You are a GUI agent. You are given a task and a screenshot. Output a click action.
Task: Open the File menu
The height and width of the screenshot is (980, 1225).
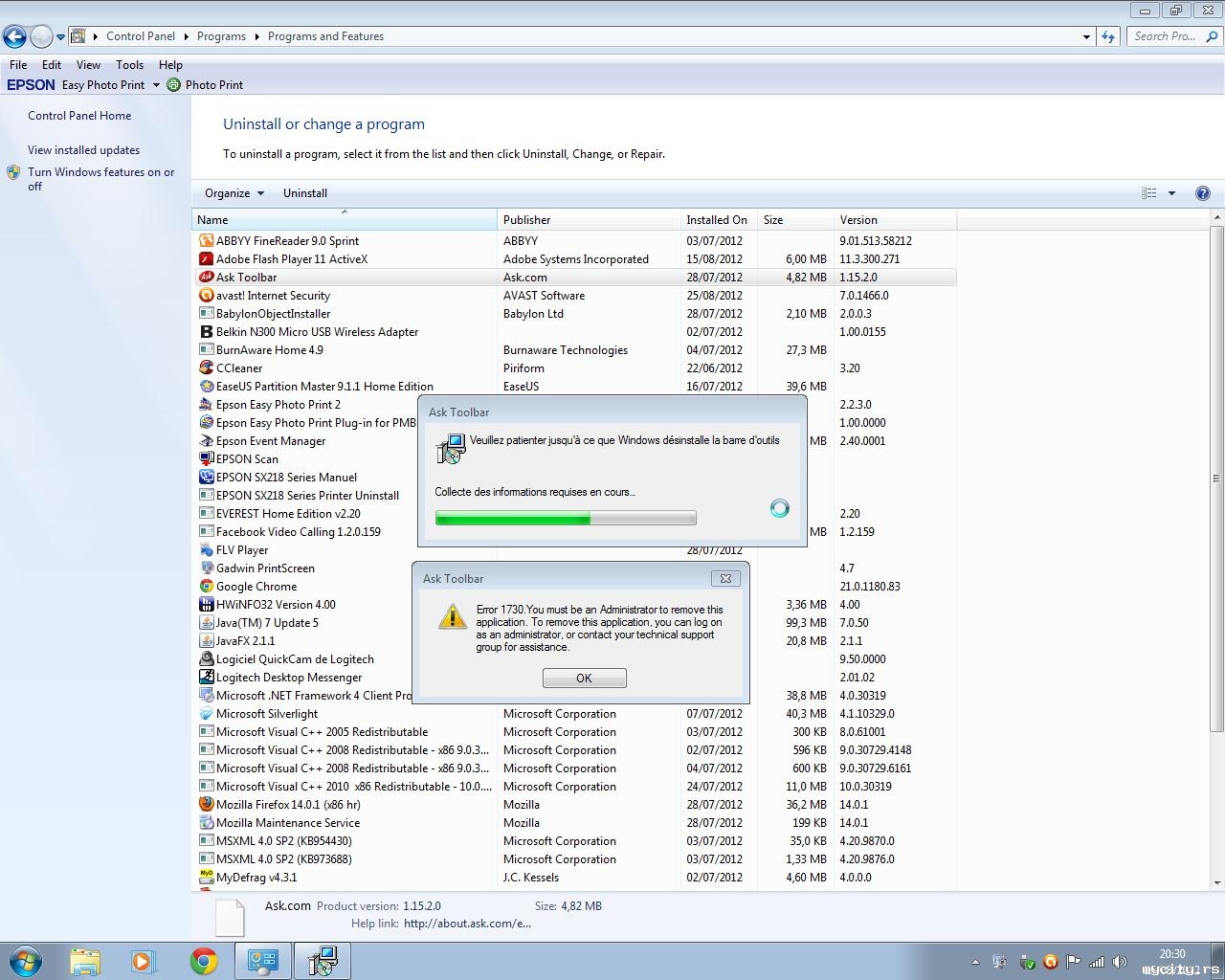(18, 65)
